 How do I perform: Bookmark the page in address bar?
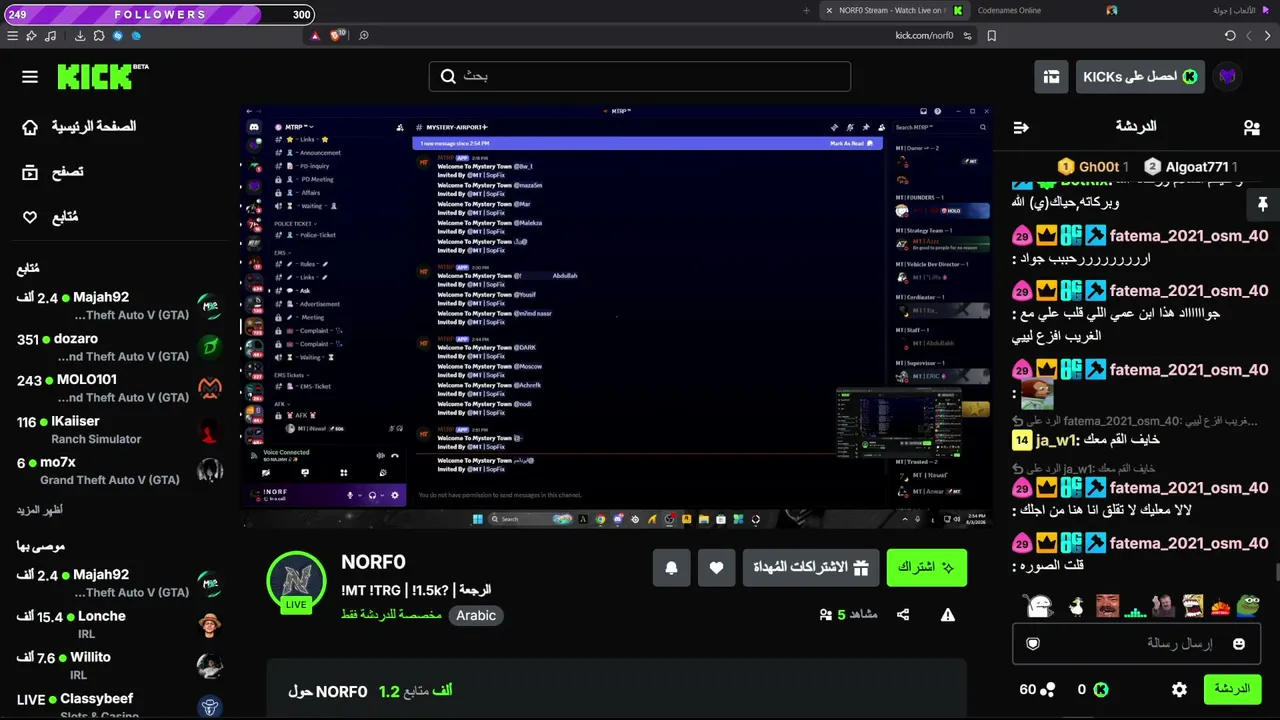pos(991,35)
